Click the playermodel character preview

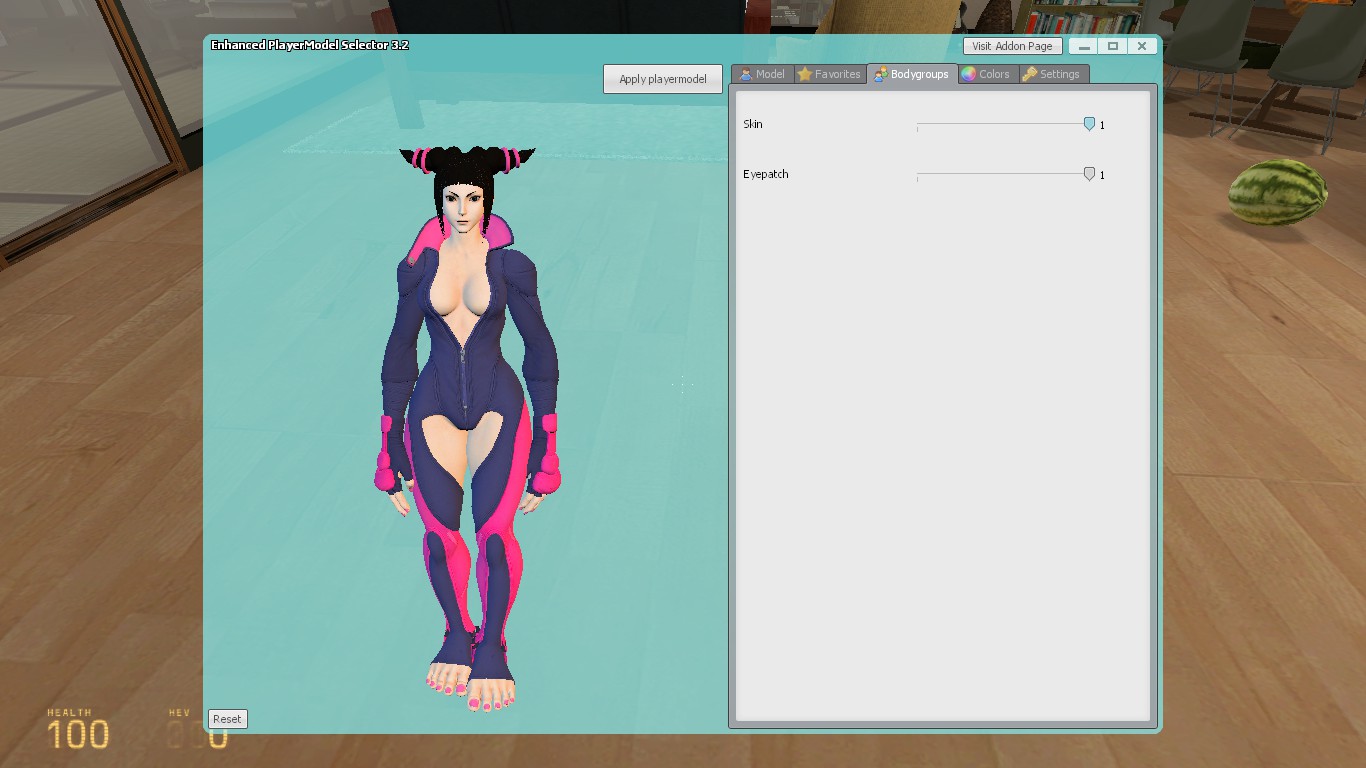(x=468, y=430)
